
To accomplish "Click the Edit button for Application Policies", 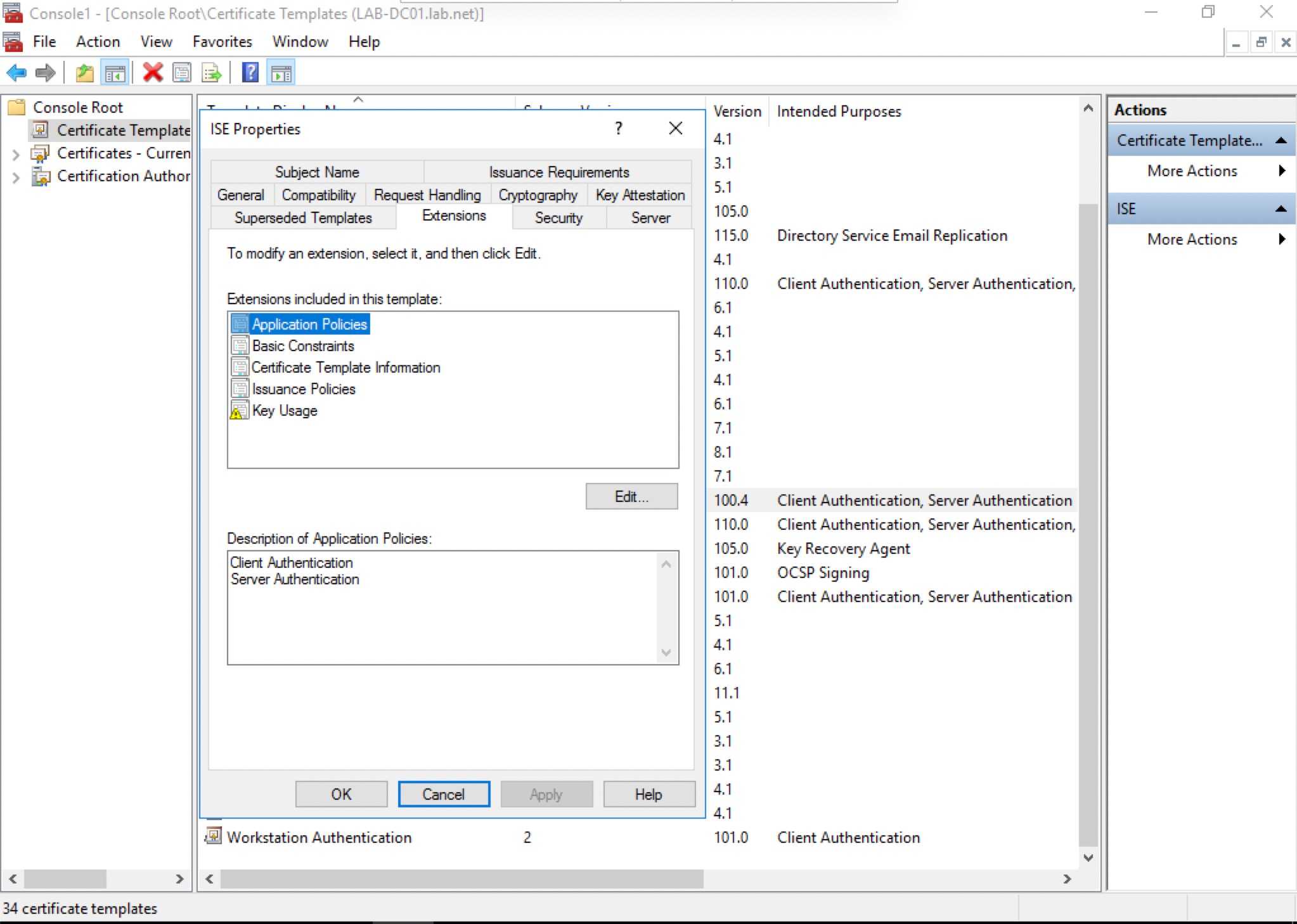I will click(x=631, y=497).
